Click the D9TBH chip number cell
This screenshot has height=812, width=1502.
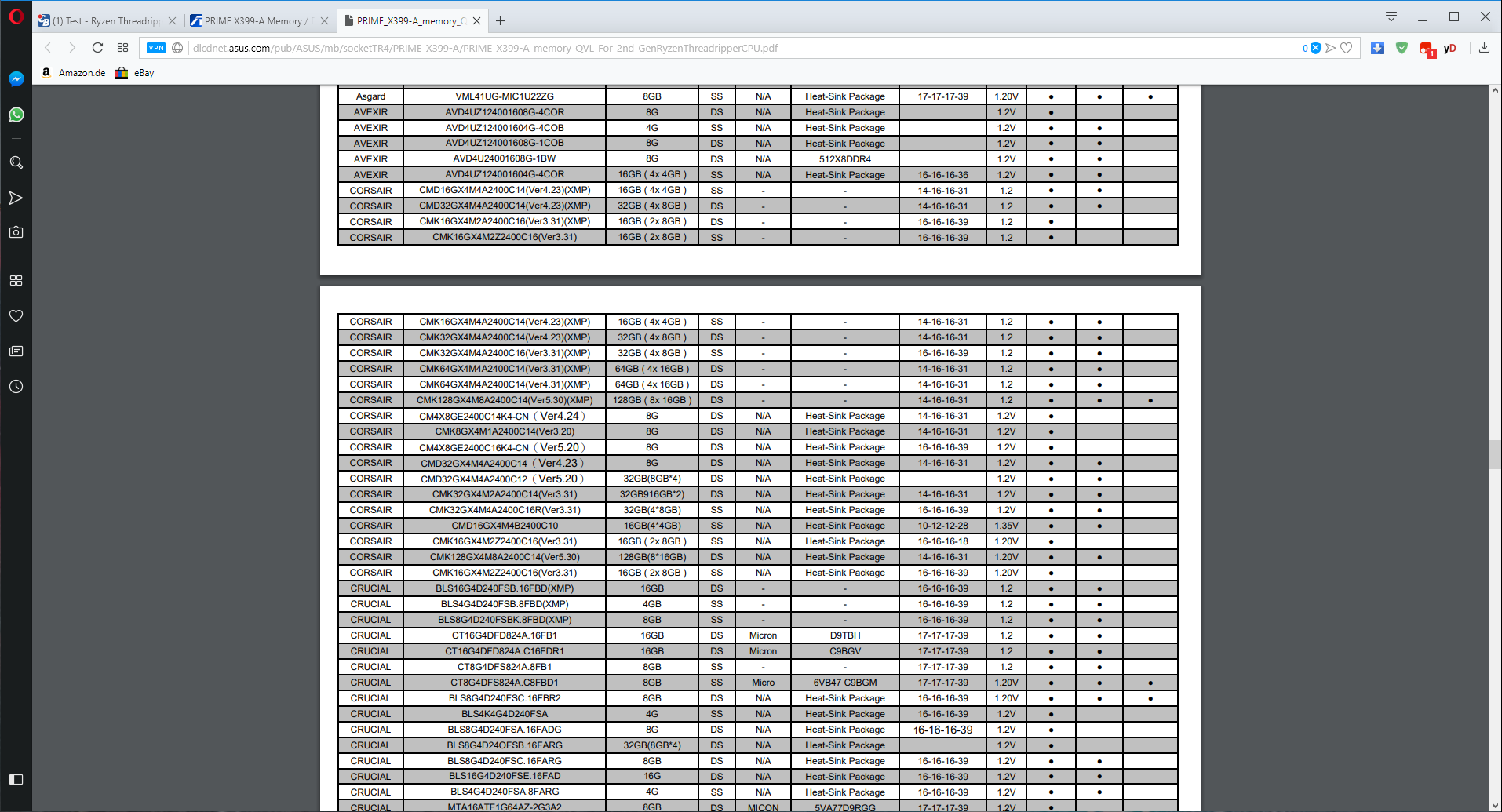click(845, 635)
